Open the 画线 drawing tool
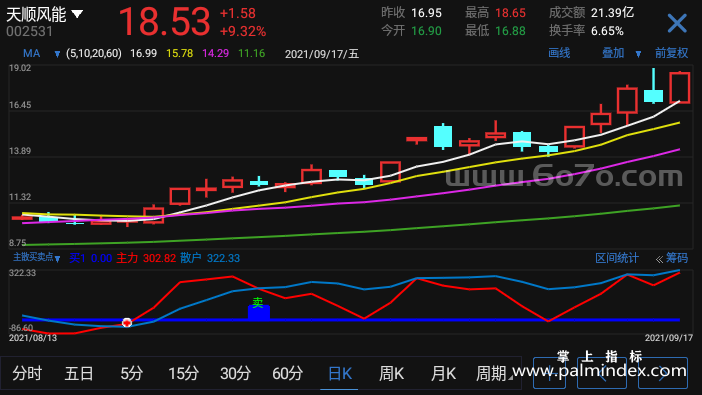702x395 pixels. pos(559,53)
